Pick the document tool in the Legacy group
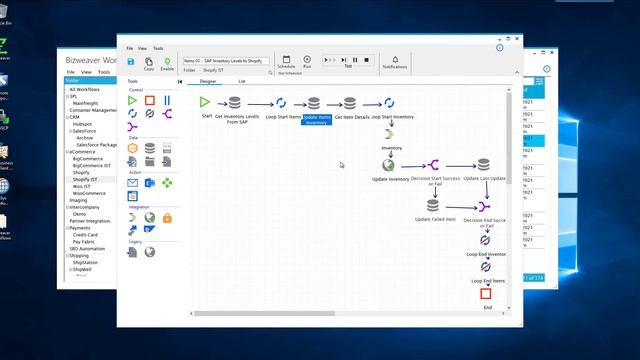 point(132,252)
